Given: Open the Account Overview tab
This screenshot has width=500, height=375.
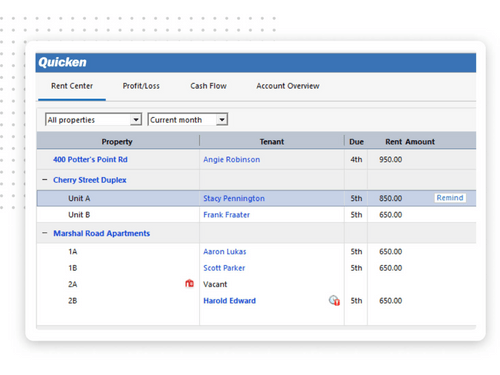Looking at the screenshot, I should [288, 86].
